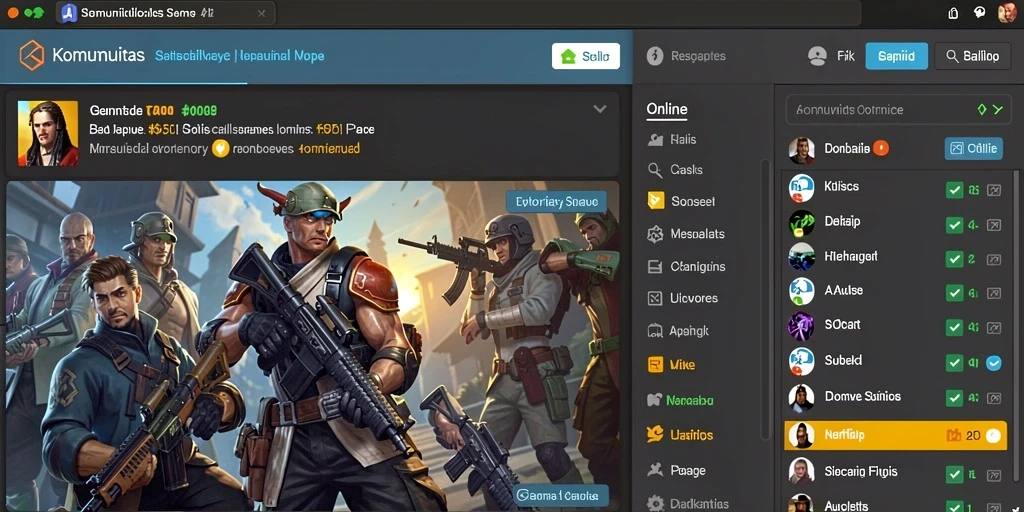1024x512 pixels.
Task: Uncheck the Domve Sainios checkbox
Action: (x=955, y=397)
